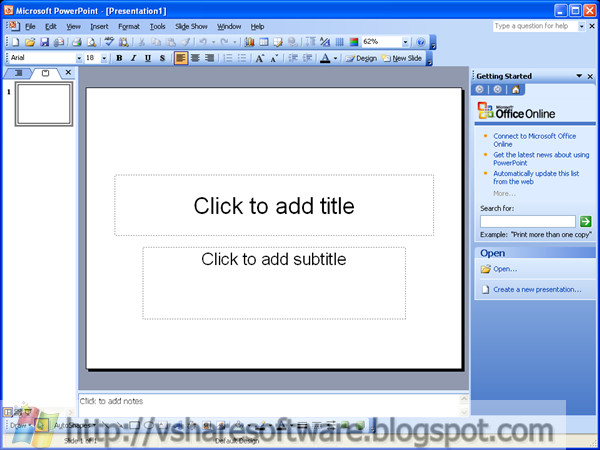Click the Copy icon

pyautogui.click(x=156, y=42)
